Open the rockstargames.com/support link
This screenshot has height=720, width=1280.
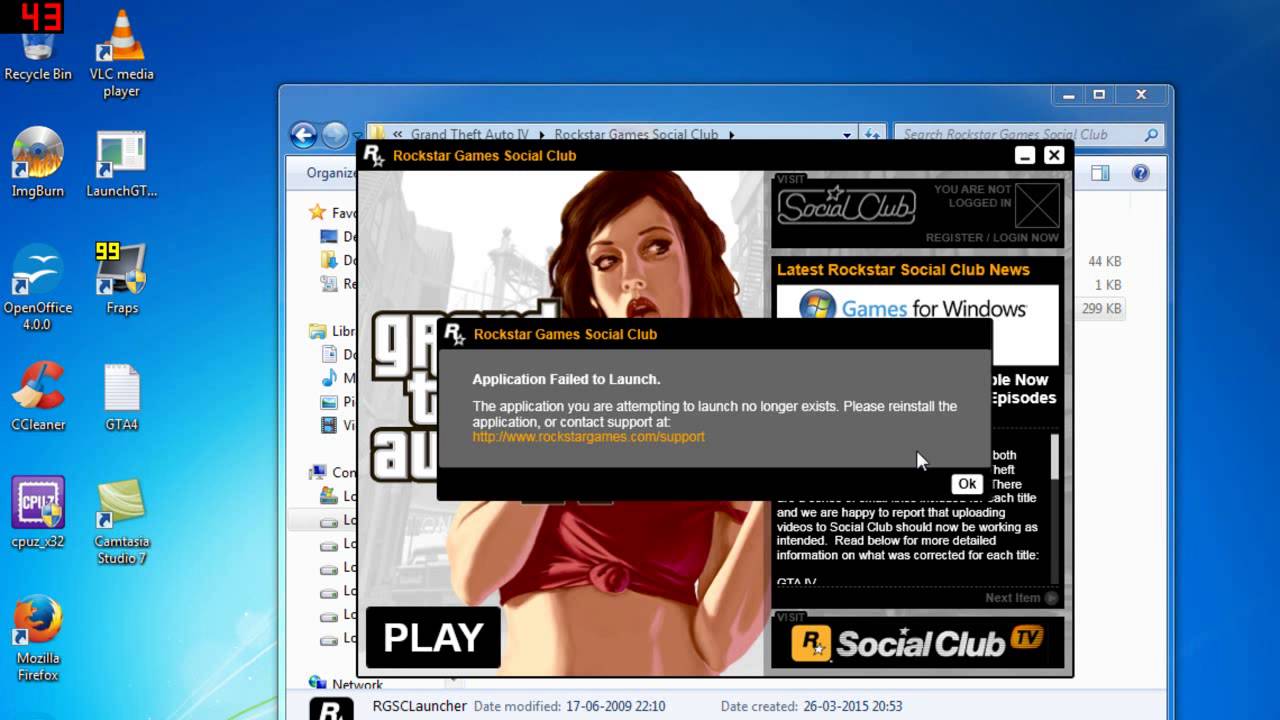click(x=588, y=437)
